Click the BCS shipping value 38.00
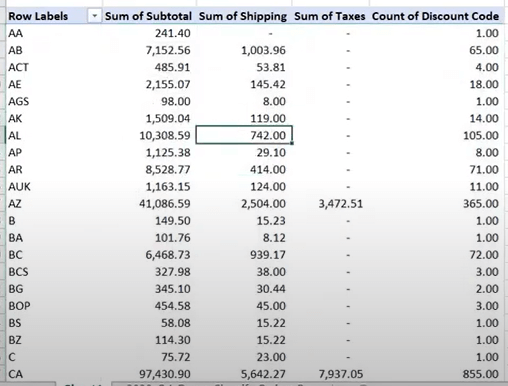 271,272
